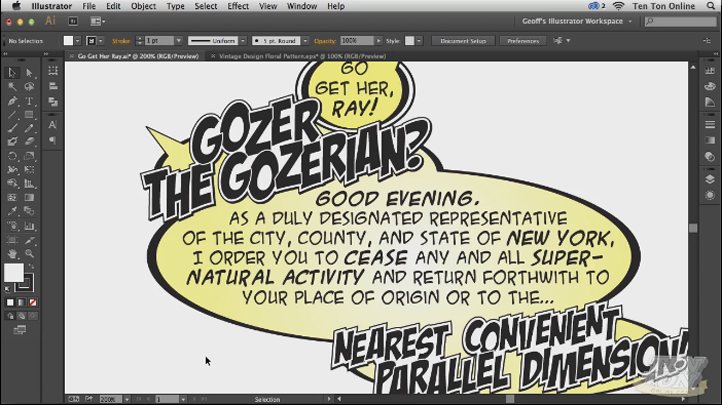Reset to default fill and stroke
722x405 pixels.
coord(7,289)
